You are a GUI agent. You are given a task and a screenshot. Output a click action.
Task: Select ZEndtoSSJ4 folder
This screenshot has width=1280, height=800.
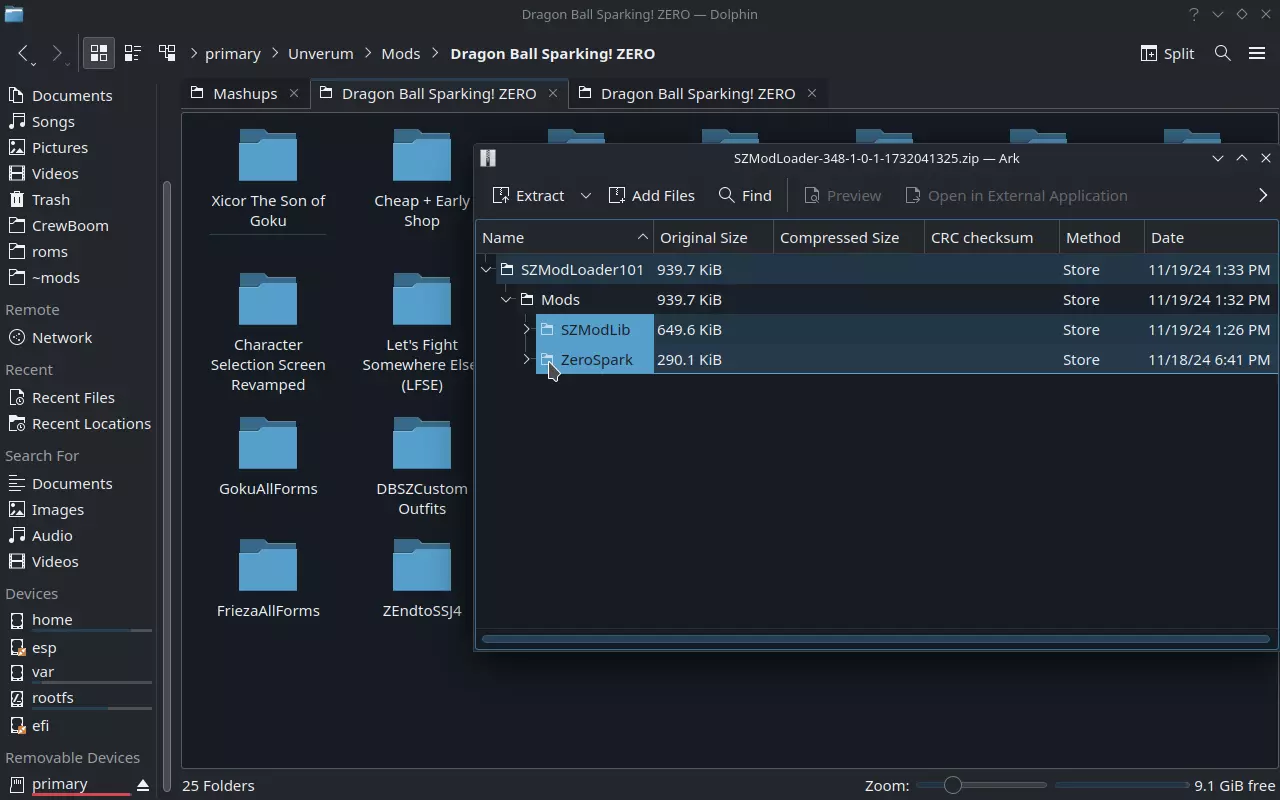422,579
